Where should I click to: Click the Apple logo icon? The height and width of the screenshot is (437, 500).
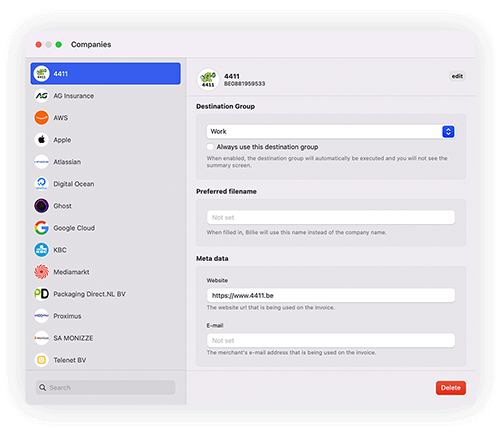click(41, 140)
